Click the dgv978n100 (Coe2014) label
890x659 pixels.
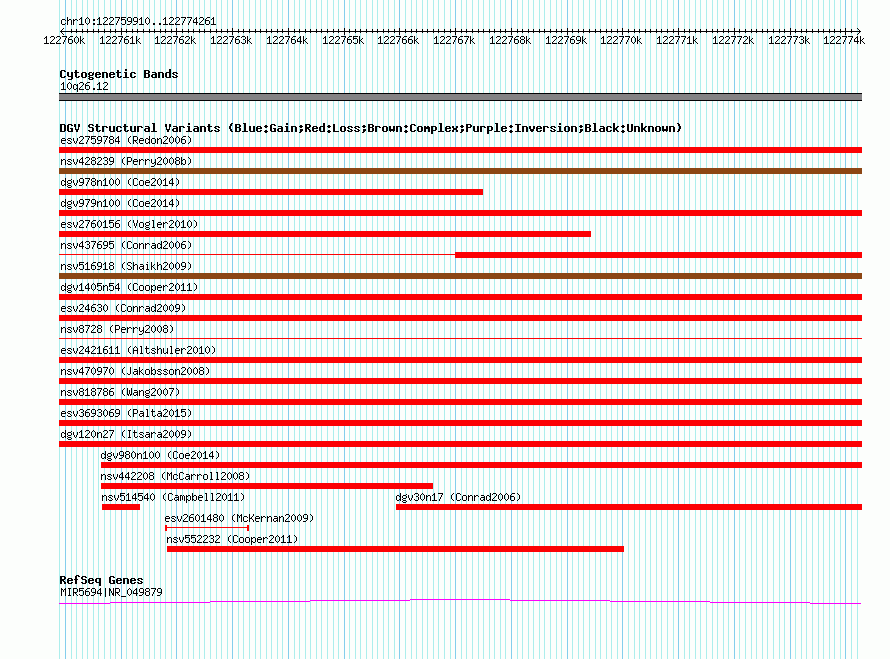[120, 182]
